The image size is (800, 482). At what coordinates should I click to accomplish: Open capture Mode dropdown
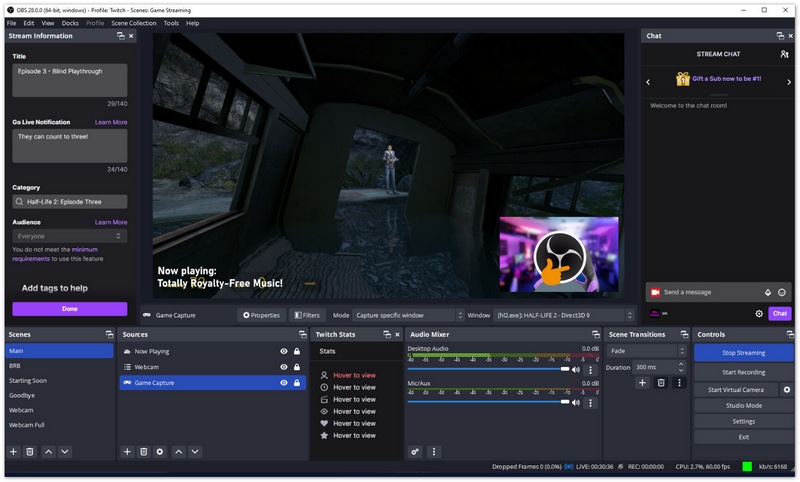(409, 316)
